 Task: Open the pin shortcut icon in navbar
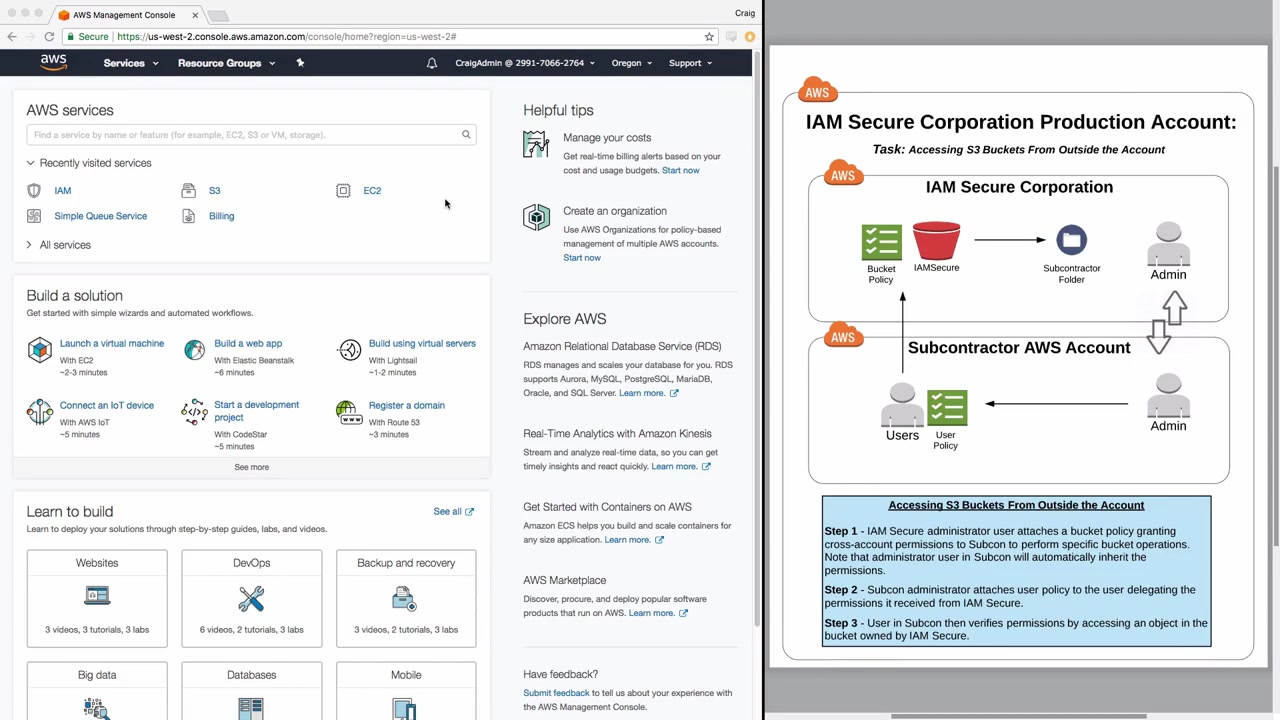(x=300, y=63)
